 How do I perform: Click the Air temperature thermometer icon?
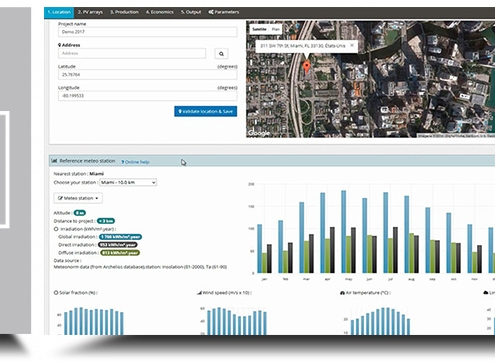pyautogui.click(x=342, y=293)
